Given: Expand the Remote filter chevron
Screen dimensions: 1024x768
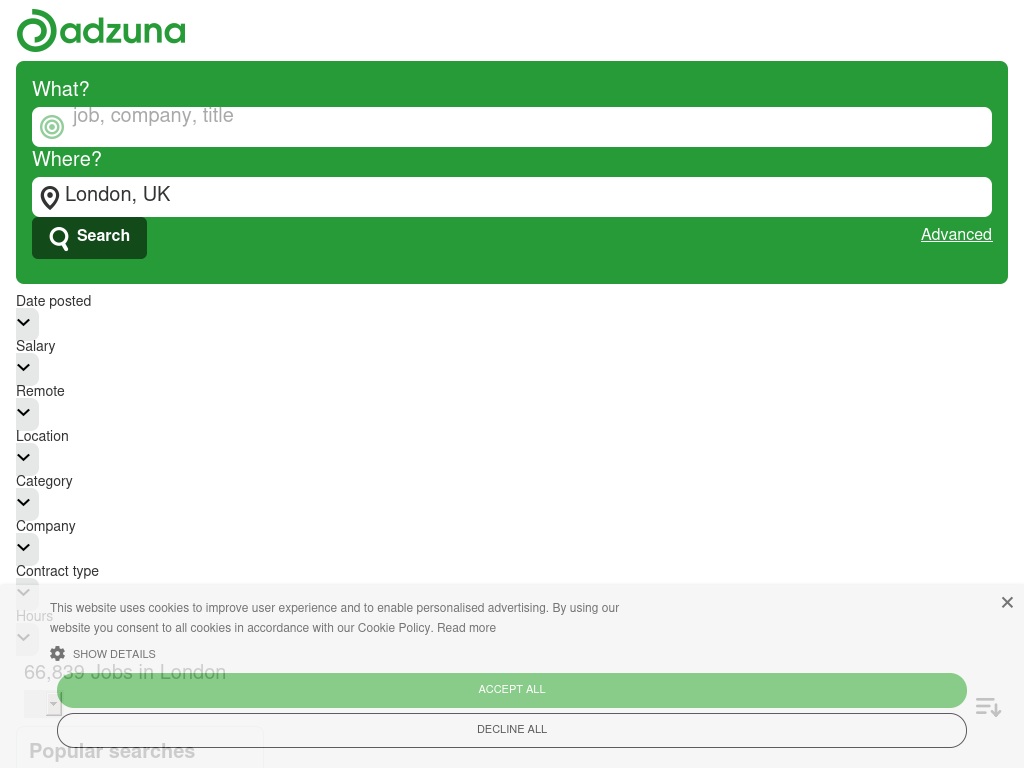Looking at the screenshot, I should (24, 413).
